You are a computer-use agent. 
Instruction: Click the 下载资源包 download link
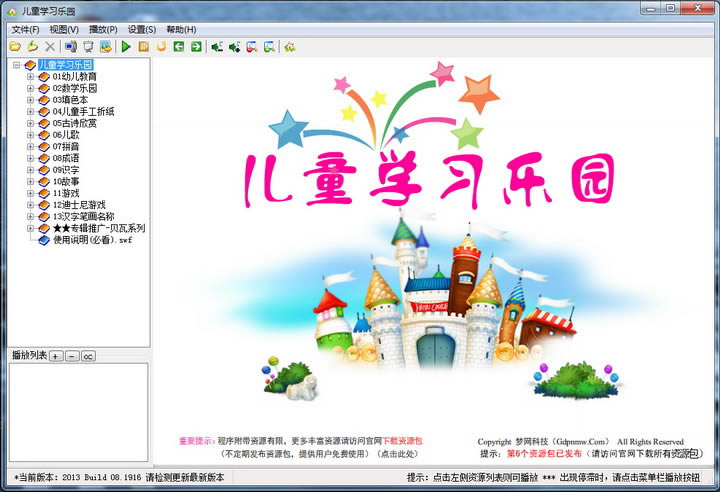[x=402, y=441]
